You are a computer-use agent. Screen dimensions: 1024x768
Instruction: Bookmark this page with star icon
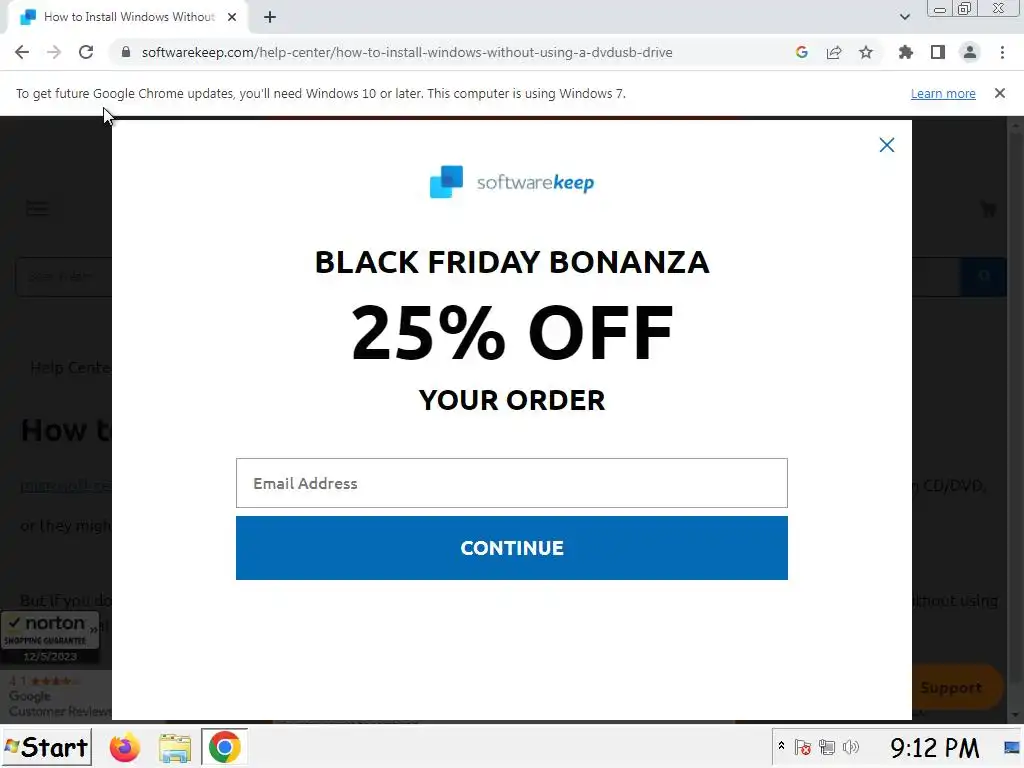(x=866, y=52)
